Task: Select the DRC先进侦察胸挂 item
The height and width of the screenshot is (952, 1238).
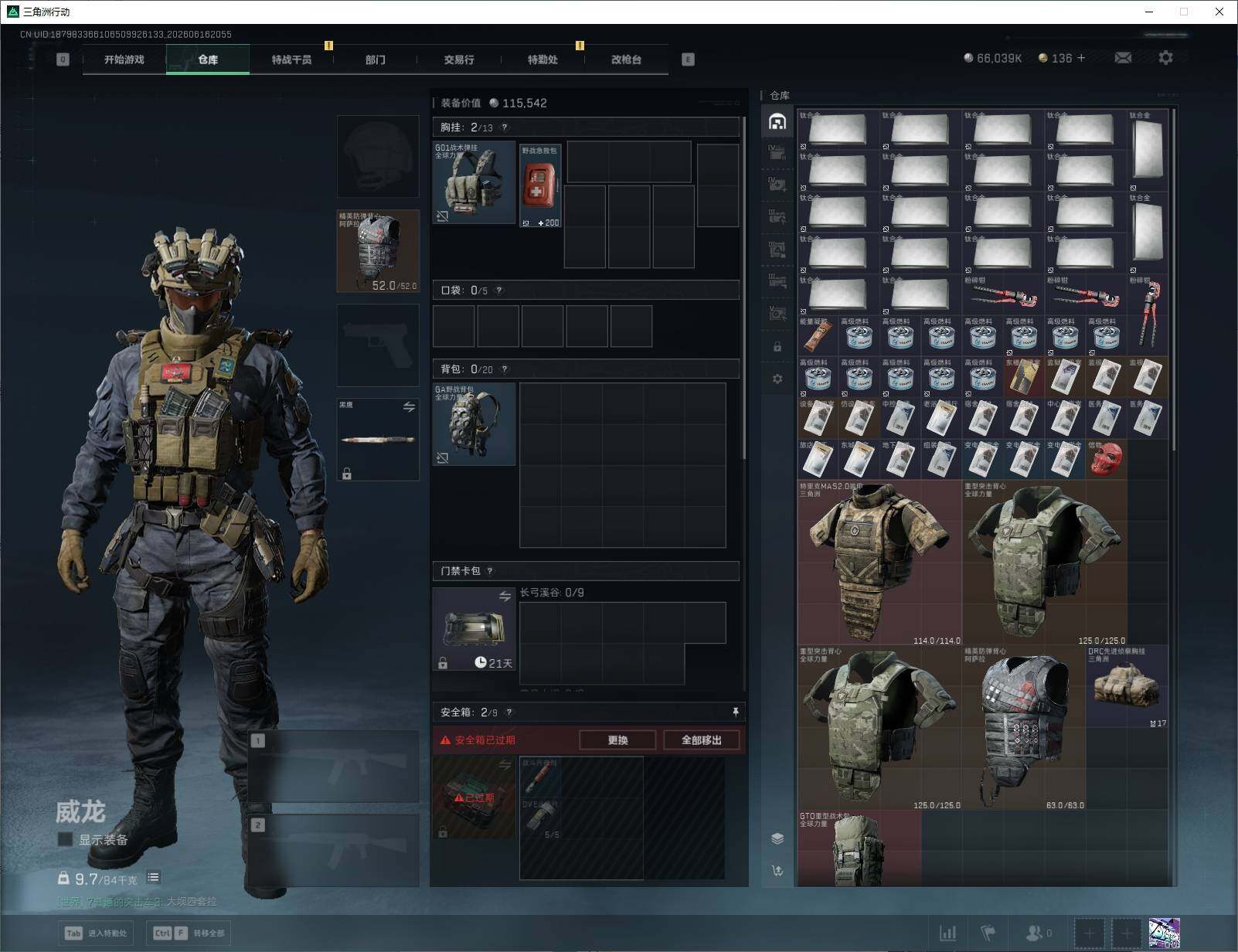Action: pyautogui.click(x=1127, y=687)
